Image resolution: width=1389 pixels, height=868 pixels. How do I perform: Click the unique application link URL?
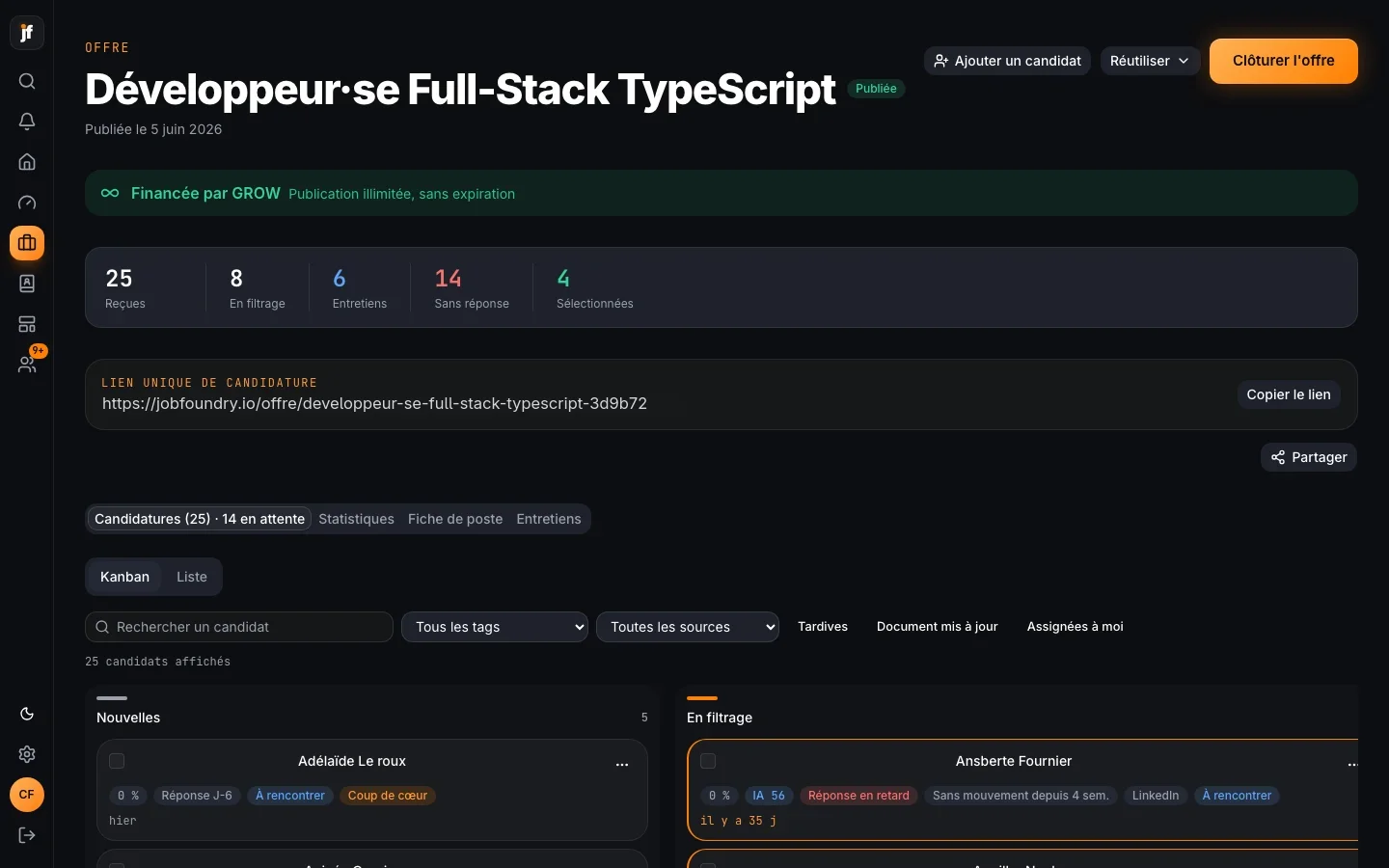(374, 403)
